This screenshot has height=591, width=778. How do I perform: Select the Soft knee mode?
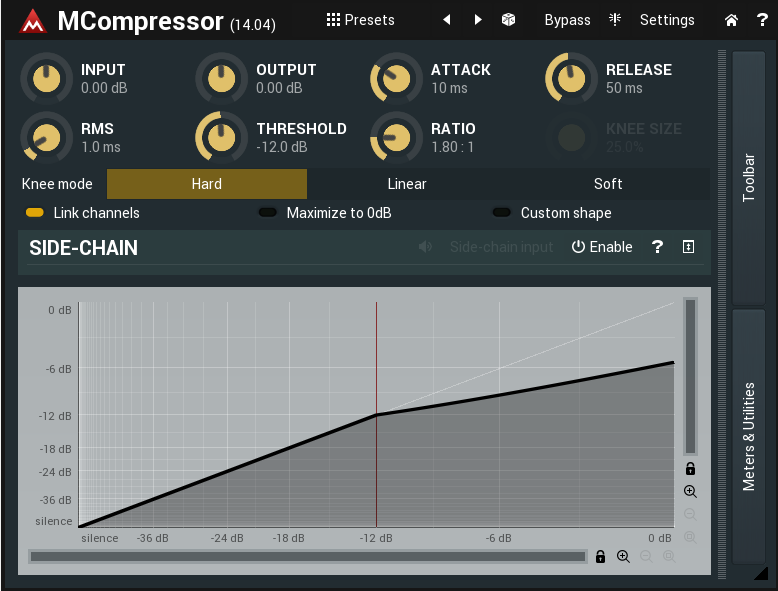click(x=608, y=184)
